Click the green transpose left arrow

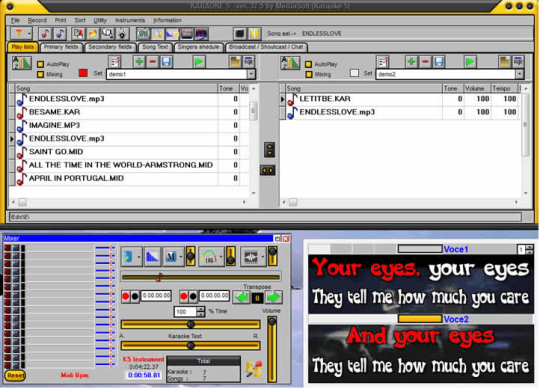click(241, 297)
